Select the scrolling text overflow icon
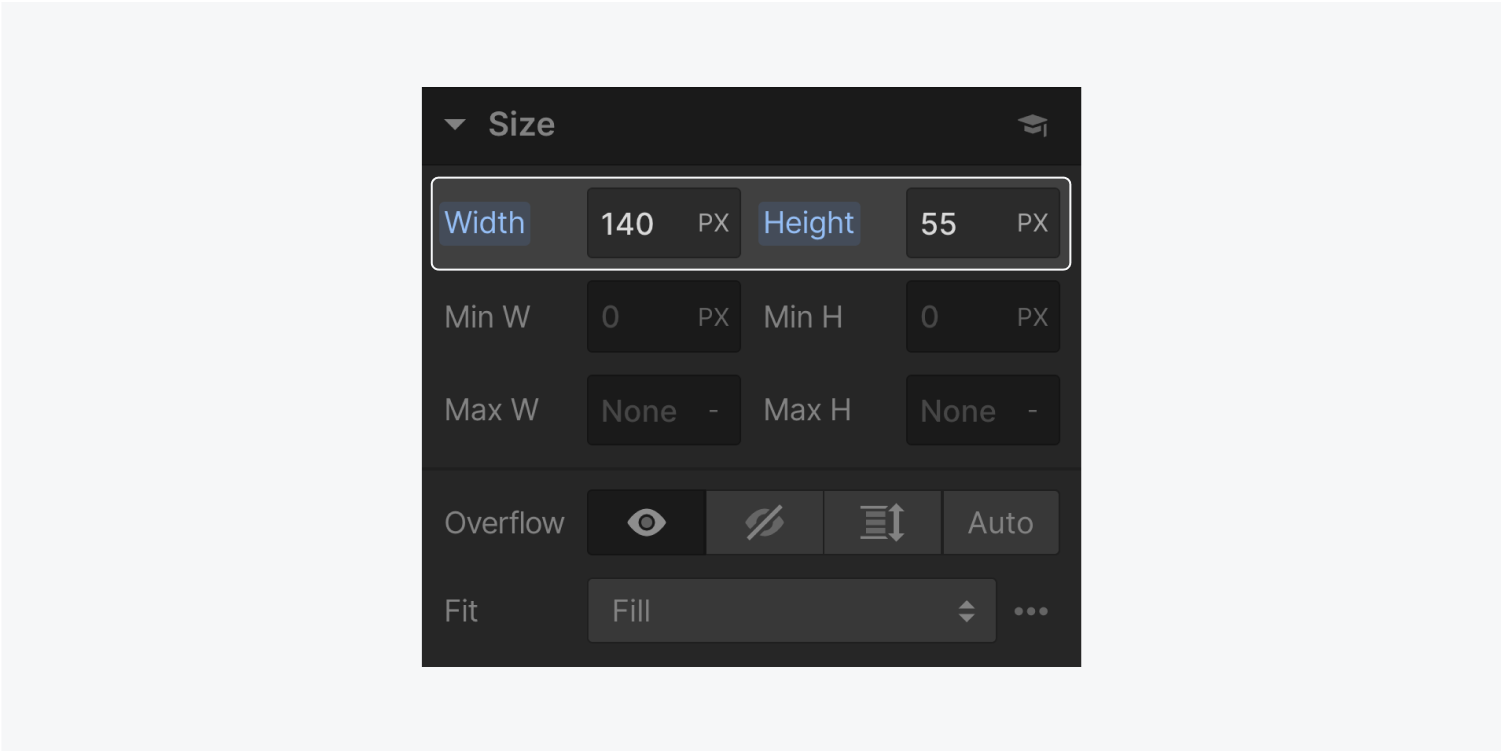Image resolution: width=1501 pixels, height=751 pixels. [x=881, y=522]
